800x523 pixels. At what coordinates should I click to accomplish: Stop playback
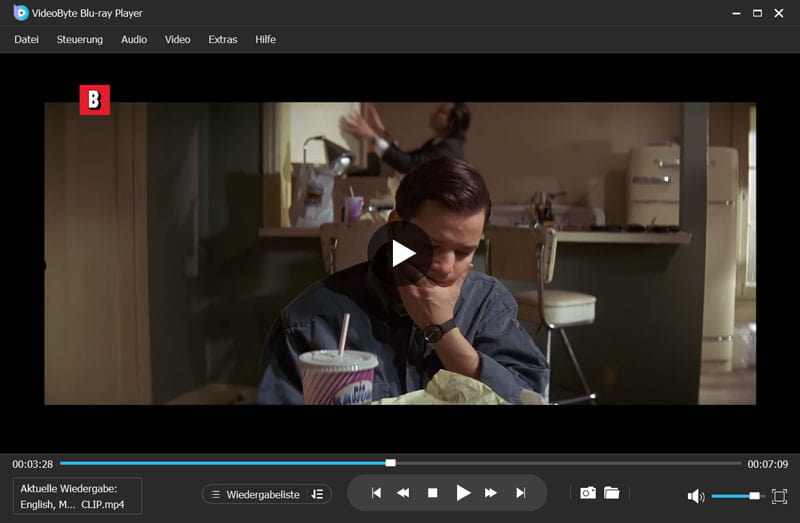pos(433,493)
